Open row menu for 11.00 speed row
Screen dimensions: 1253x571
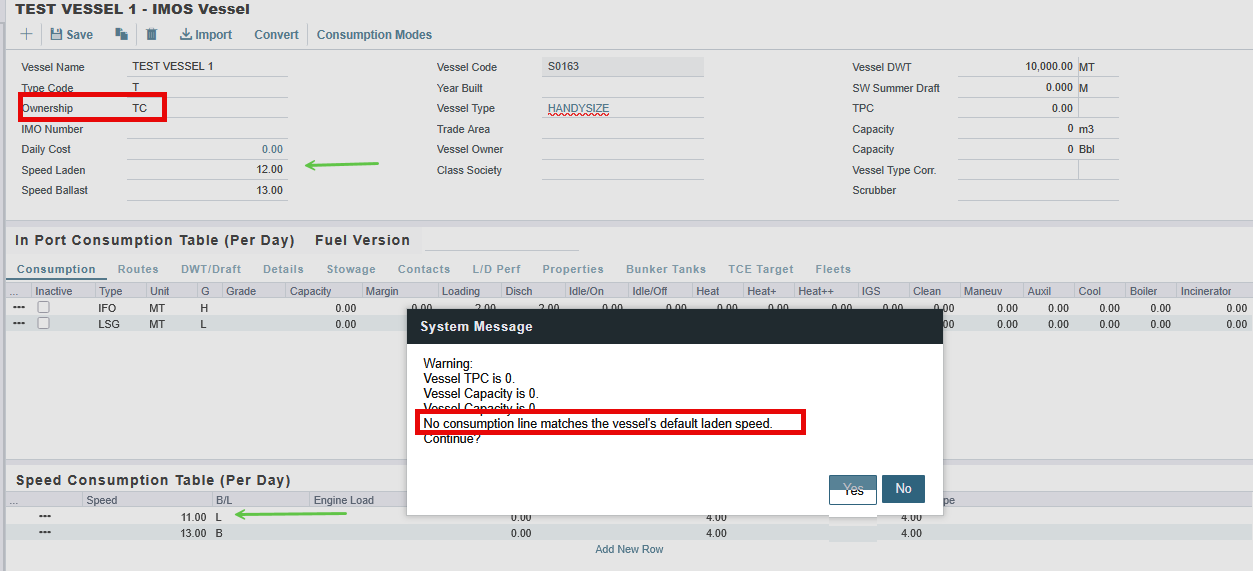click(x=45, y=517)
